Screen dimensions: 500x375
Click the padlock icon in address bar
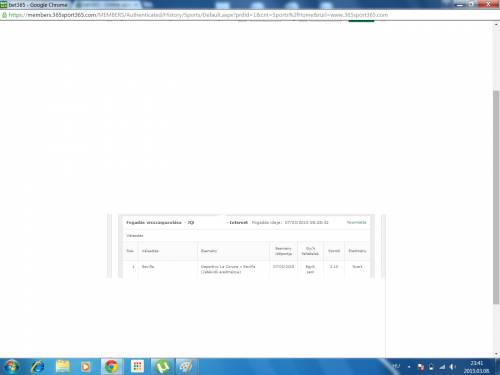[4, 15]
